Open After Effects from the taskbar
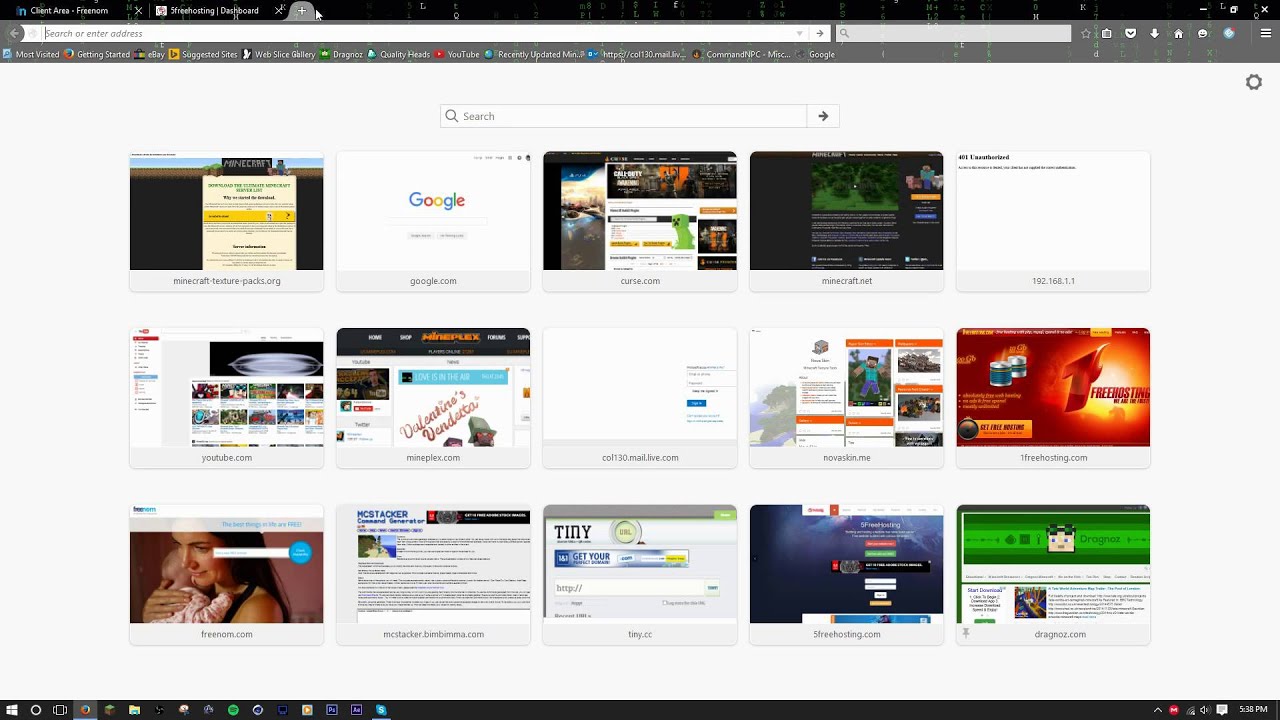1280x720 pixels. pyautogui.click(x=357, y=710)
